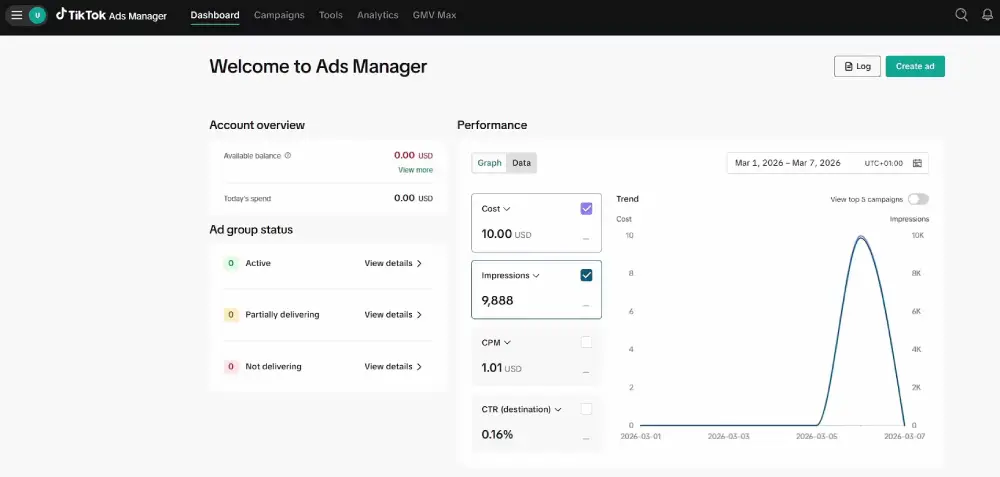Click the info icon beside Available balance
Viewport: 1000px width, 477px height.
point(288,156)
